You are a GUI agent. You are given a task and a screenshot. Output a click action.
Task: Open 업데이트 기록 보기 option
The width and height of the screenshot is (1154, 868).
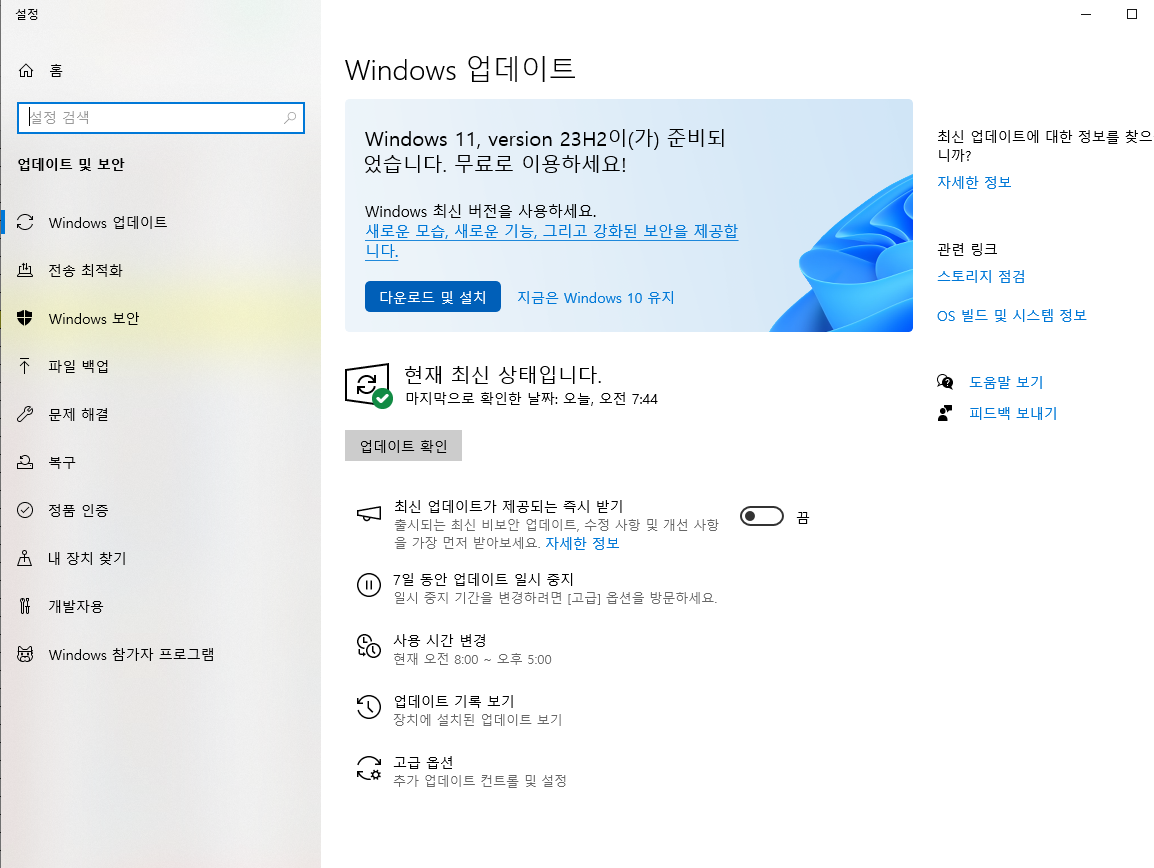pos(459,710)
